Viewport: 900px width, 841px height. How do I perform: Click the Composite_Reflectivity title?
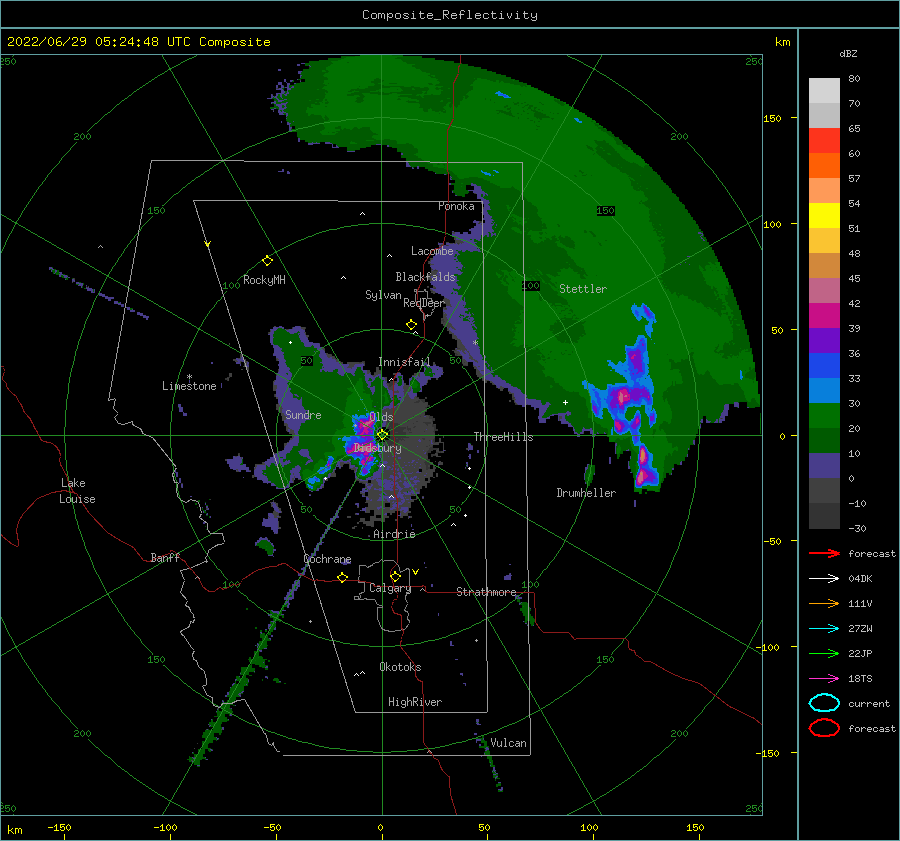[450, 15]
